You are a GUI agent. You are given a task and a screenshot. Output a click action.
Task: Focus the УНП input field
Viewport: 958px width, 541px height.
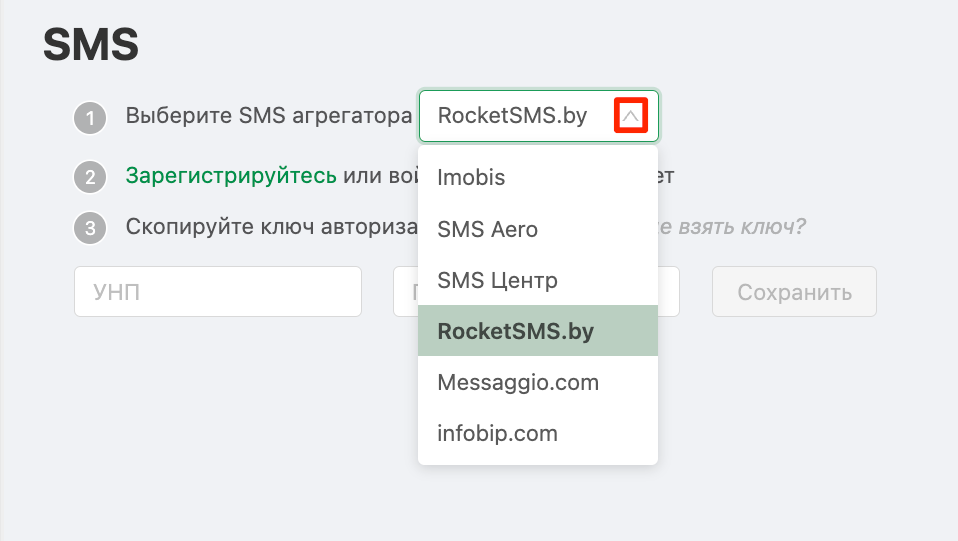coord(218,292)
